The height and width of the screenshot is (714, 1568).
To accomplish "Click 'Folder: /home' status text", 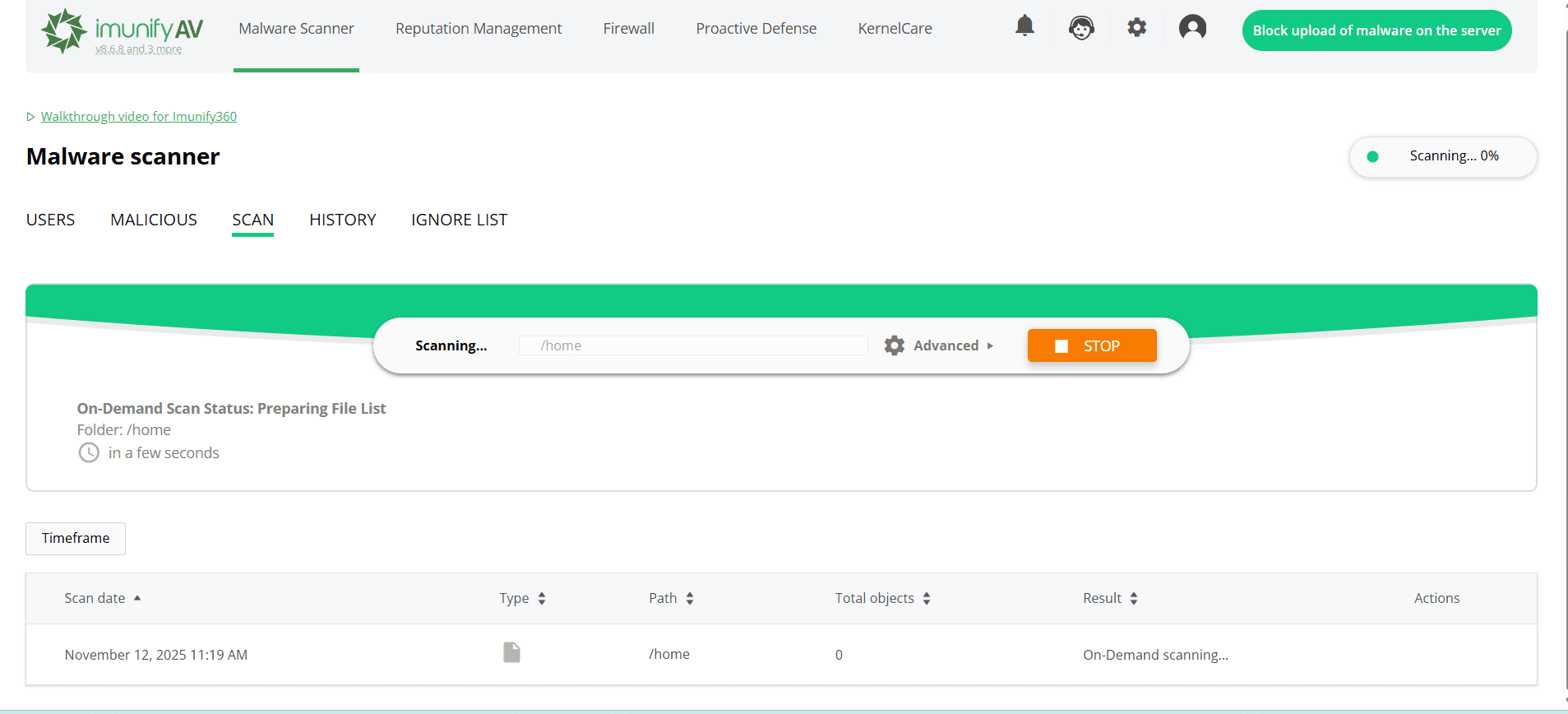I will coord(124,429).
